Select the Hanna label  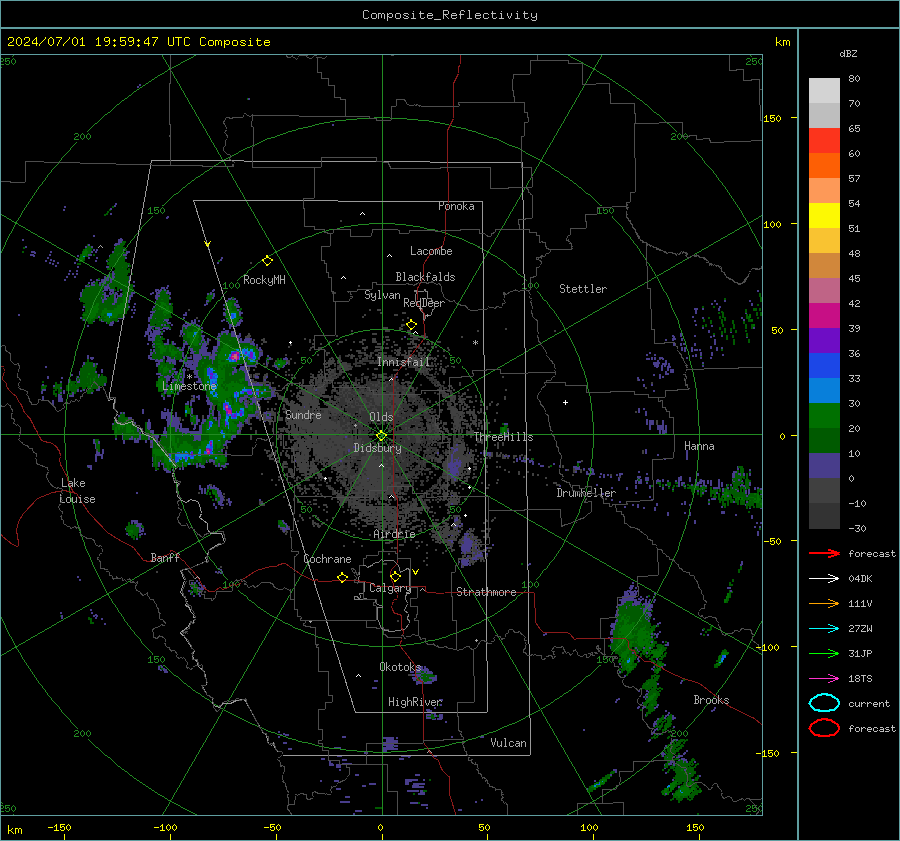(x=699, y=446)
